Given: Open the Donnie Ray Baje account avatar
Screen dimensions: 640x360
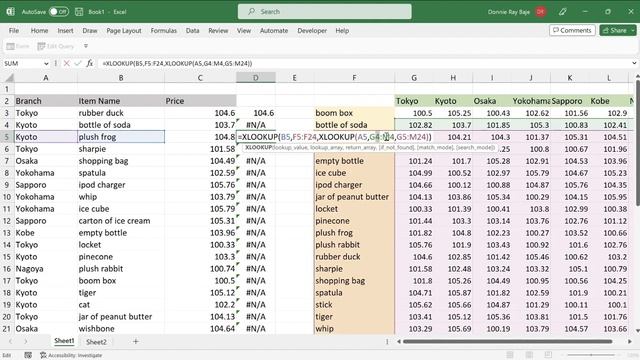Looking at the screenshot, I should [541, 12].
